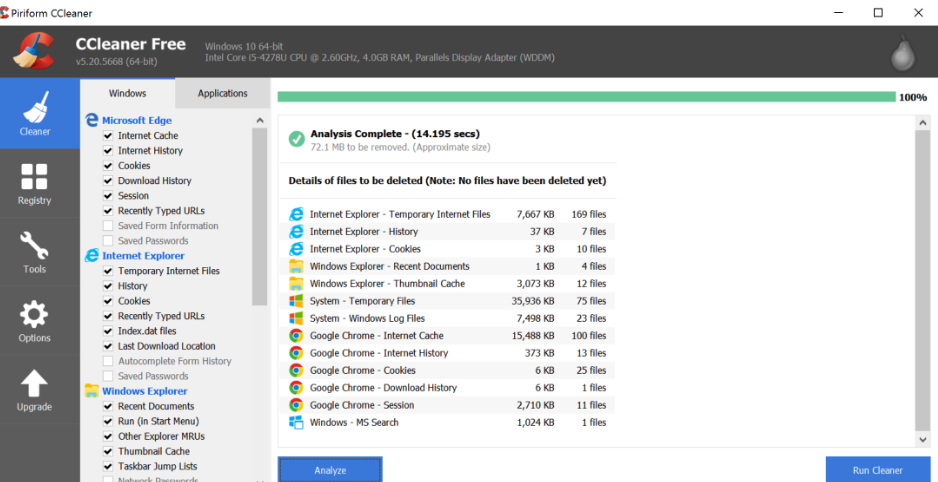Enable the Saved Form Information checkbox
The width and height of the screenshot is (938, 482).
(108, 226)
